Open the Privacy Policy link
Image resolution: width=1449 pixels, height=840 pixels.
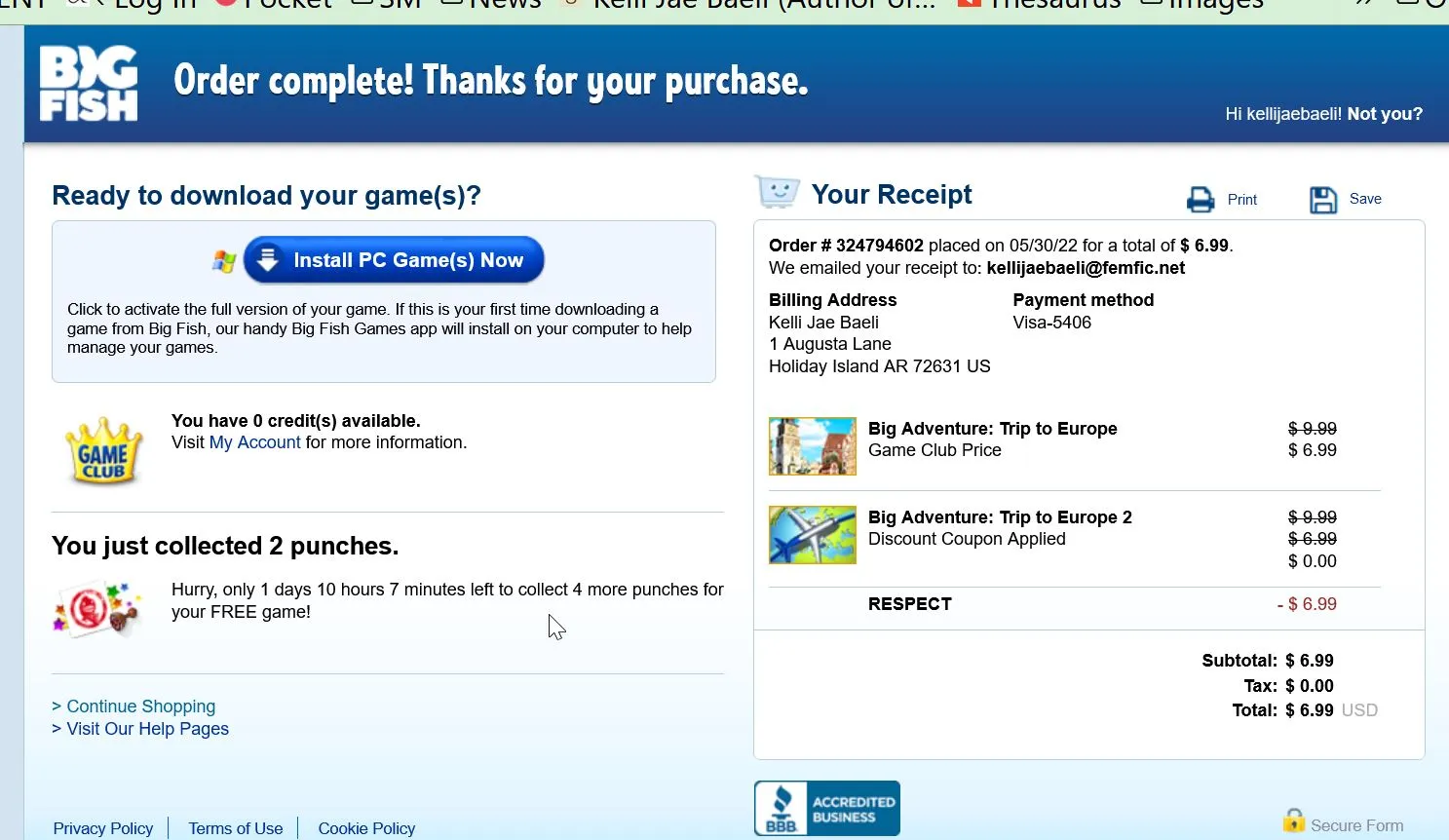(103, 828)
